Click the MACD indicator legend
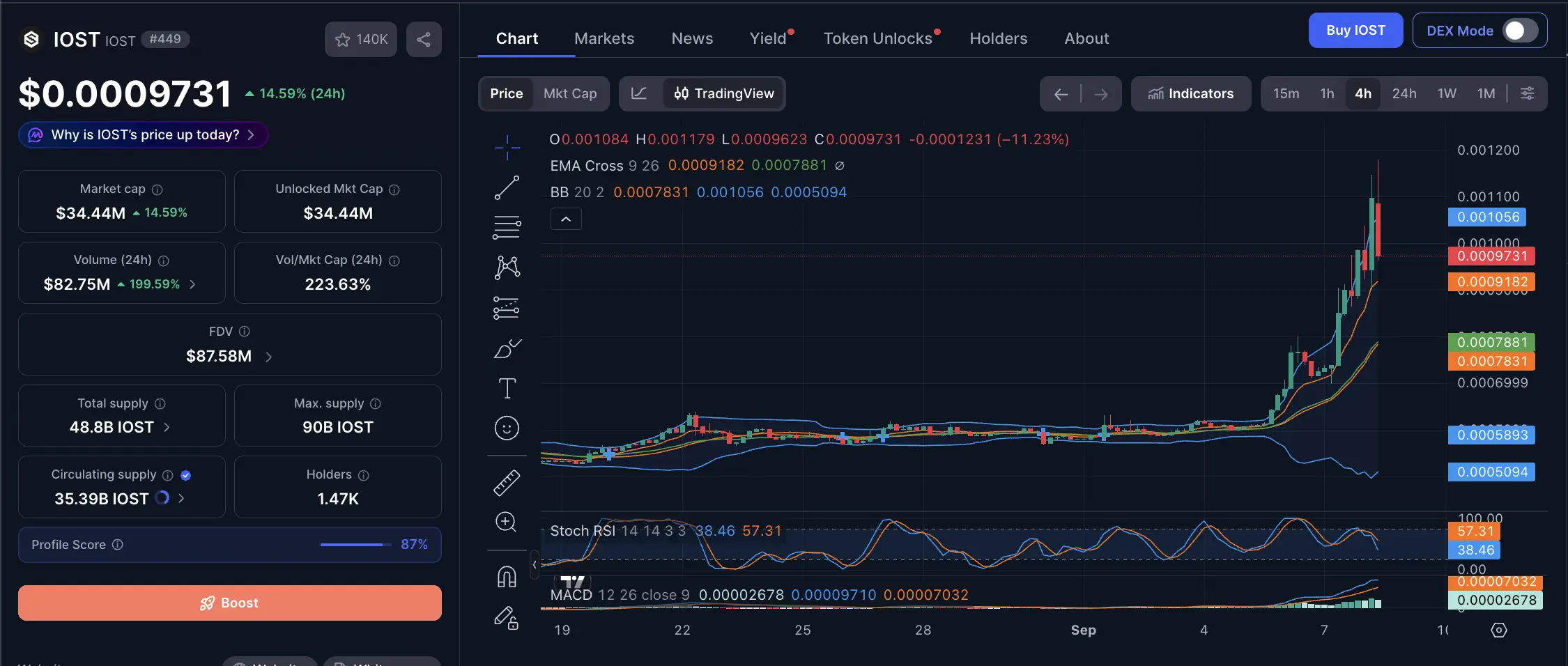Image resolution: width=1568 pixels, height=666 pixels. tap(759, 595)
